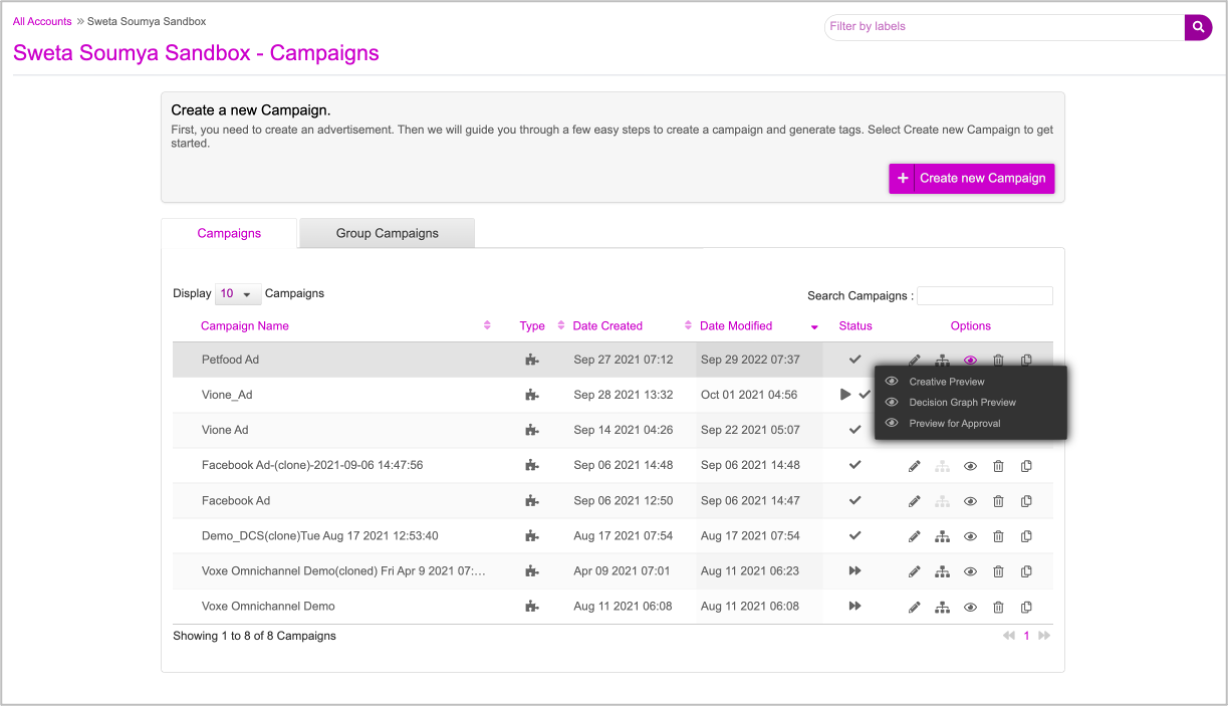Toggle preview eye icon for Petfood Ad
This screenshot has width=1228, height=706.
coord(970,360)
